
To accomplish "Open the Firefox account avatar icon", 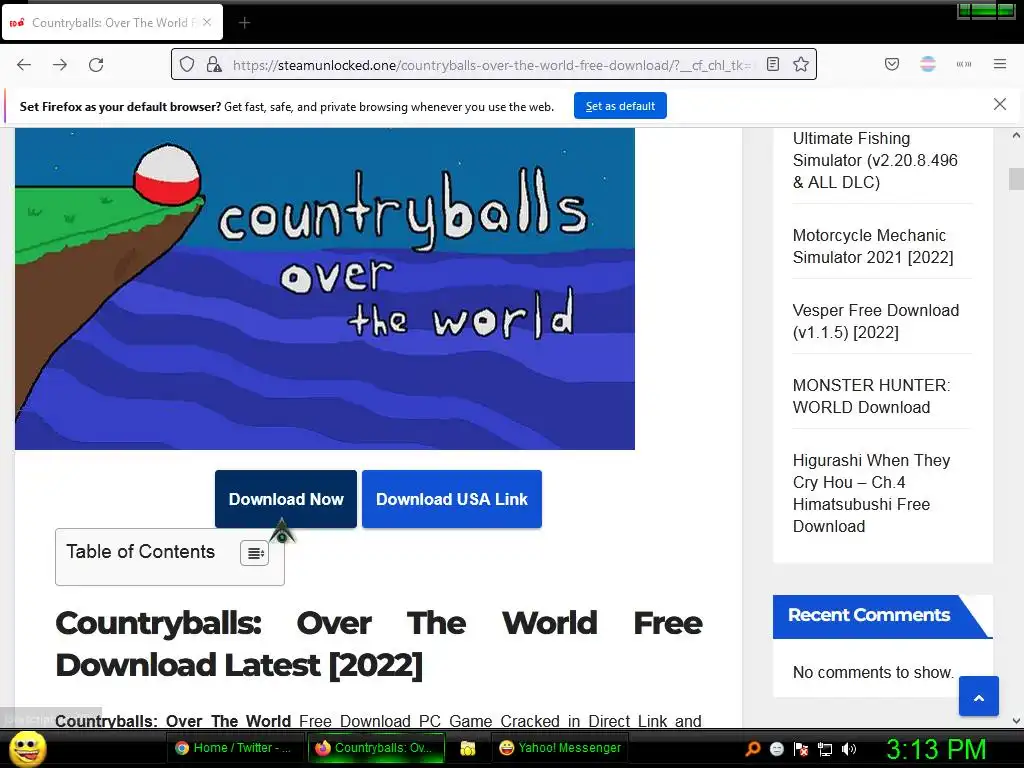I will point(928,64).
